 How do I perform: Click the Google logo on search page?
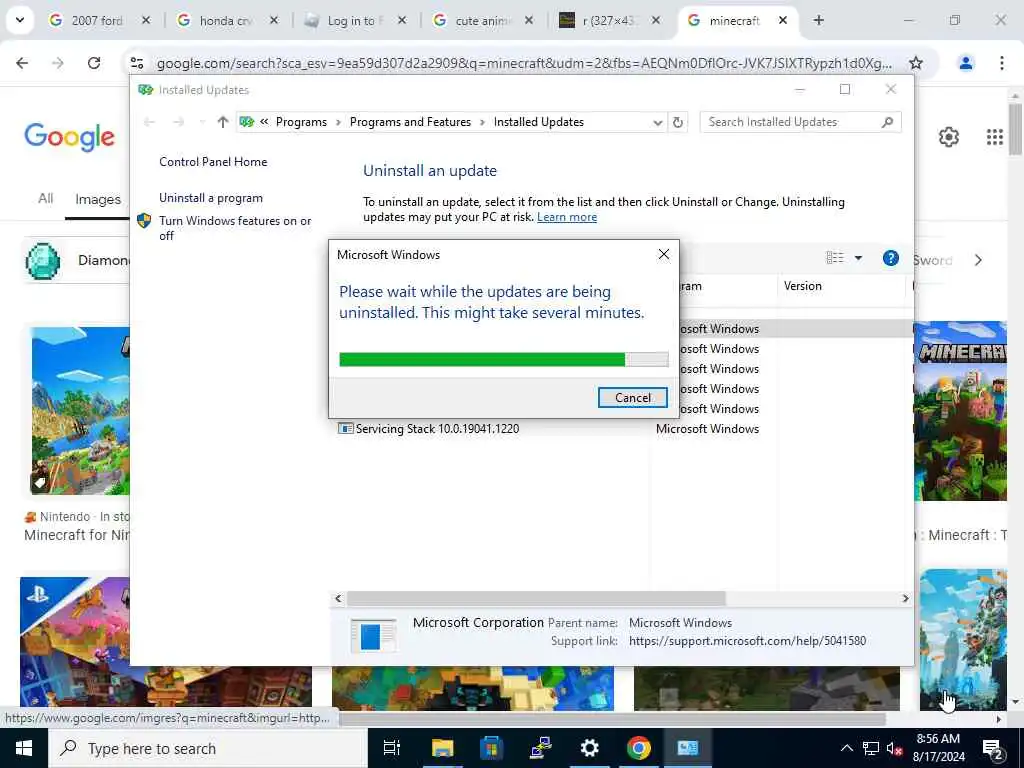pos(70,137)
